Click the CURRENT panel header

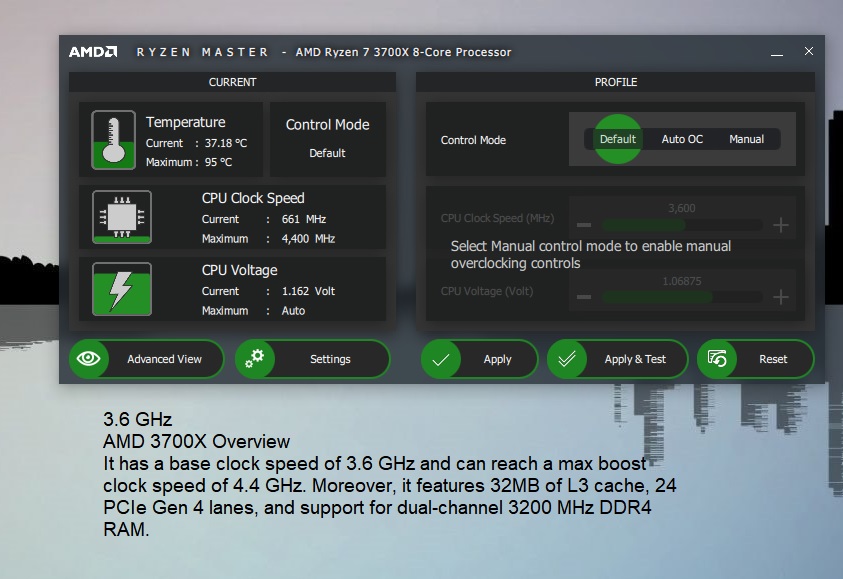pos(232,82)
